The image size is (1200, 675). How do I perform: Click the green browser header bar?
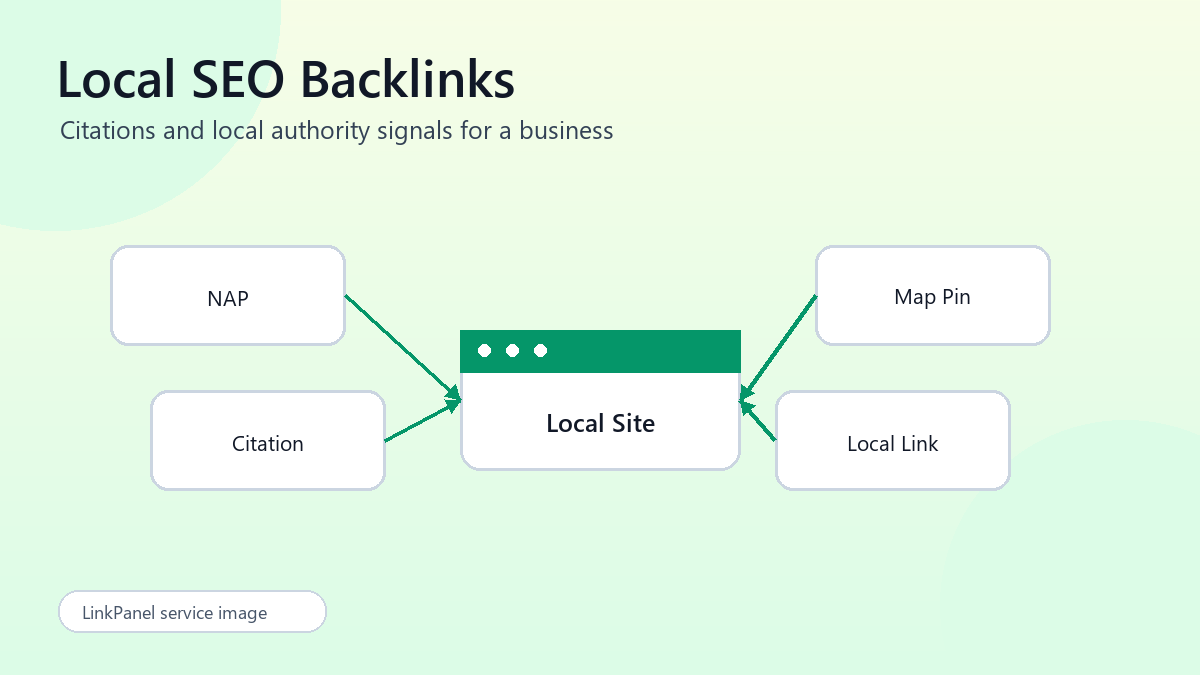(x=600, y=351)
